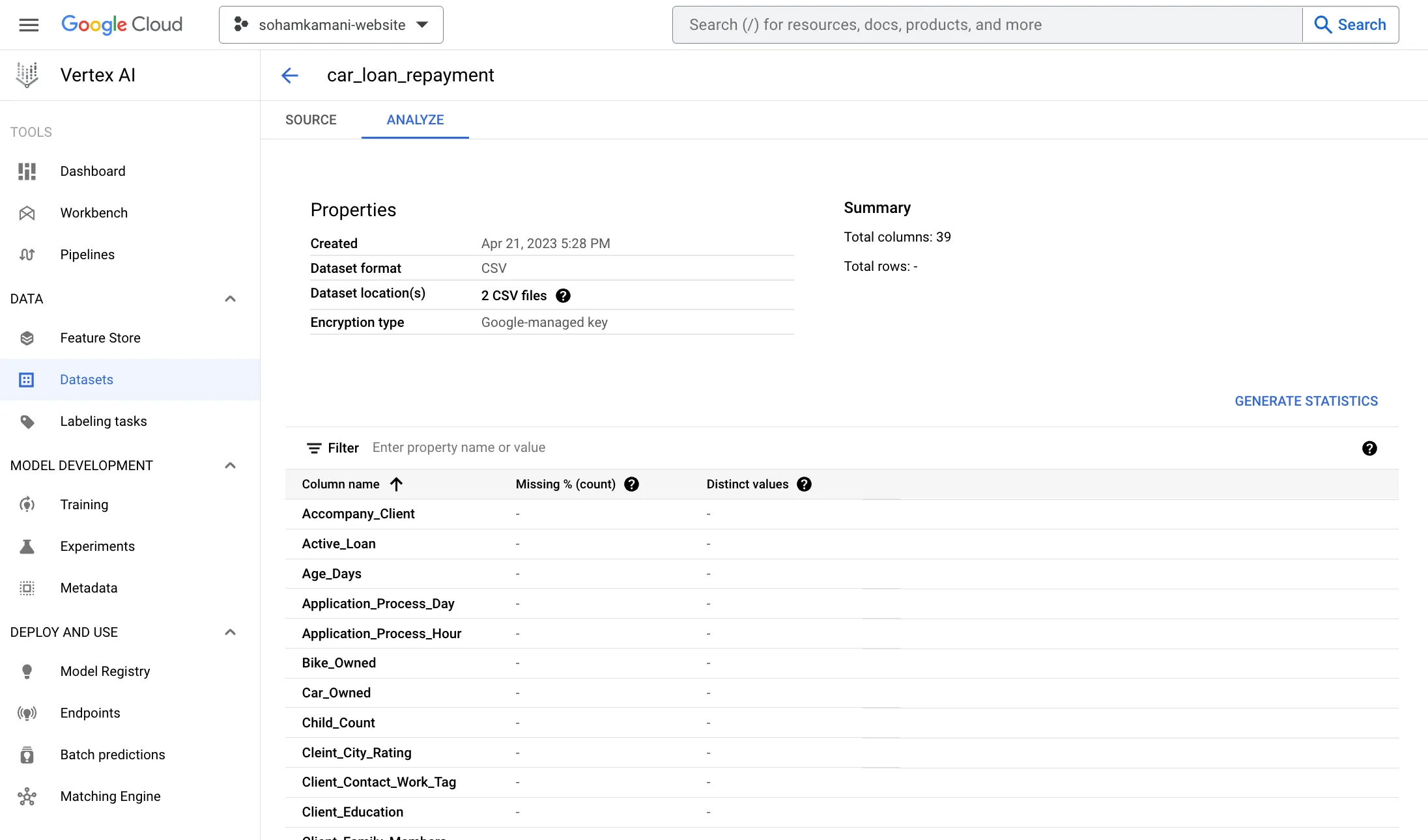Click the Search button
This screenshot has height=840, width=1428.
pyautogui.click(x=1350, y=25)
